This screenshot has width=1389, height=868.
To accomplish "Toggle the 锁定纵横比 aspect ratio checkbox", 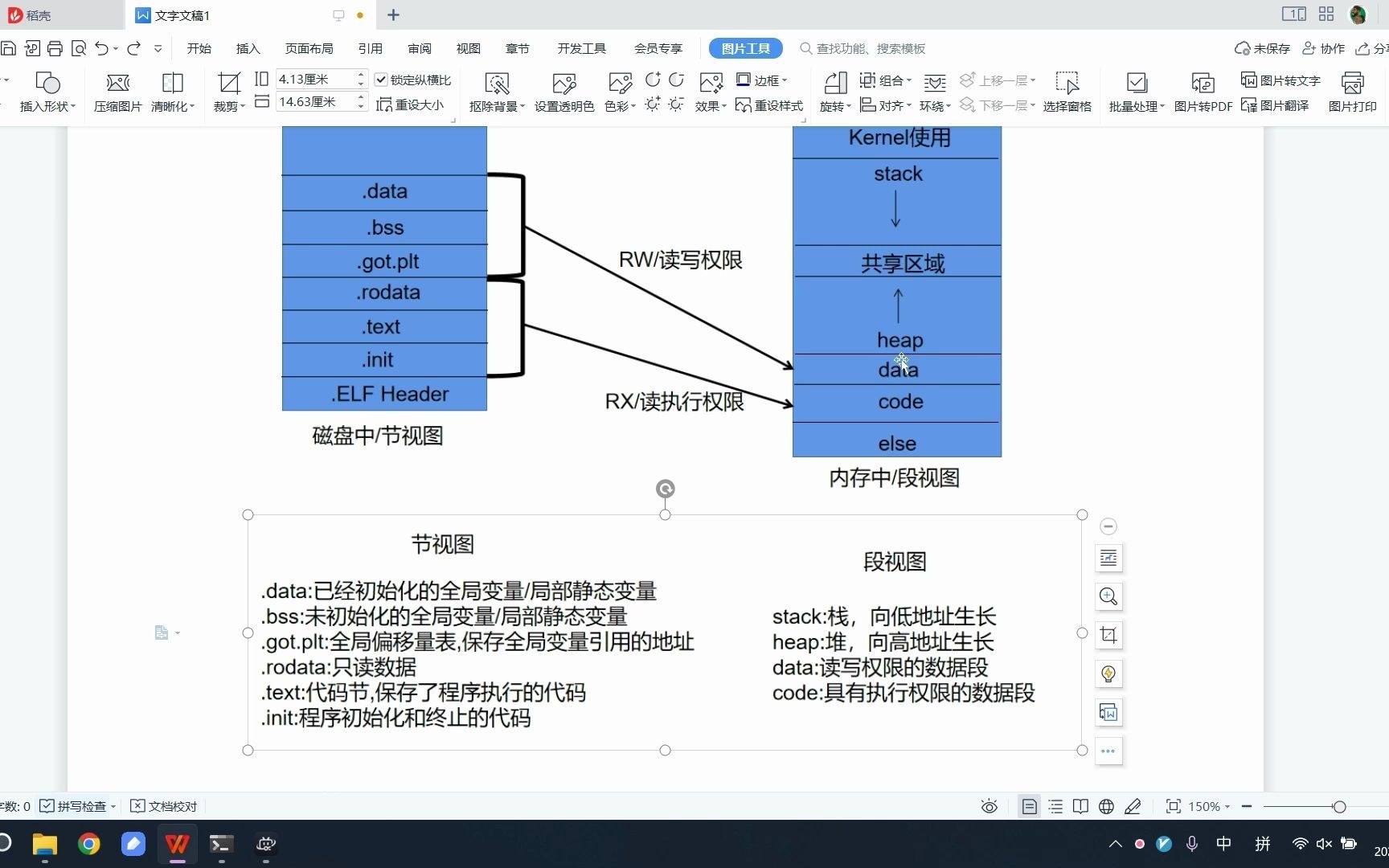I will (381, 80).
